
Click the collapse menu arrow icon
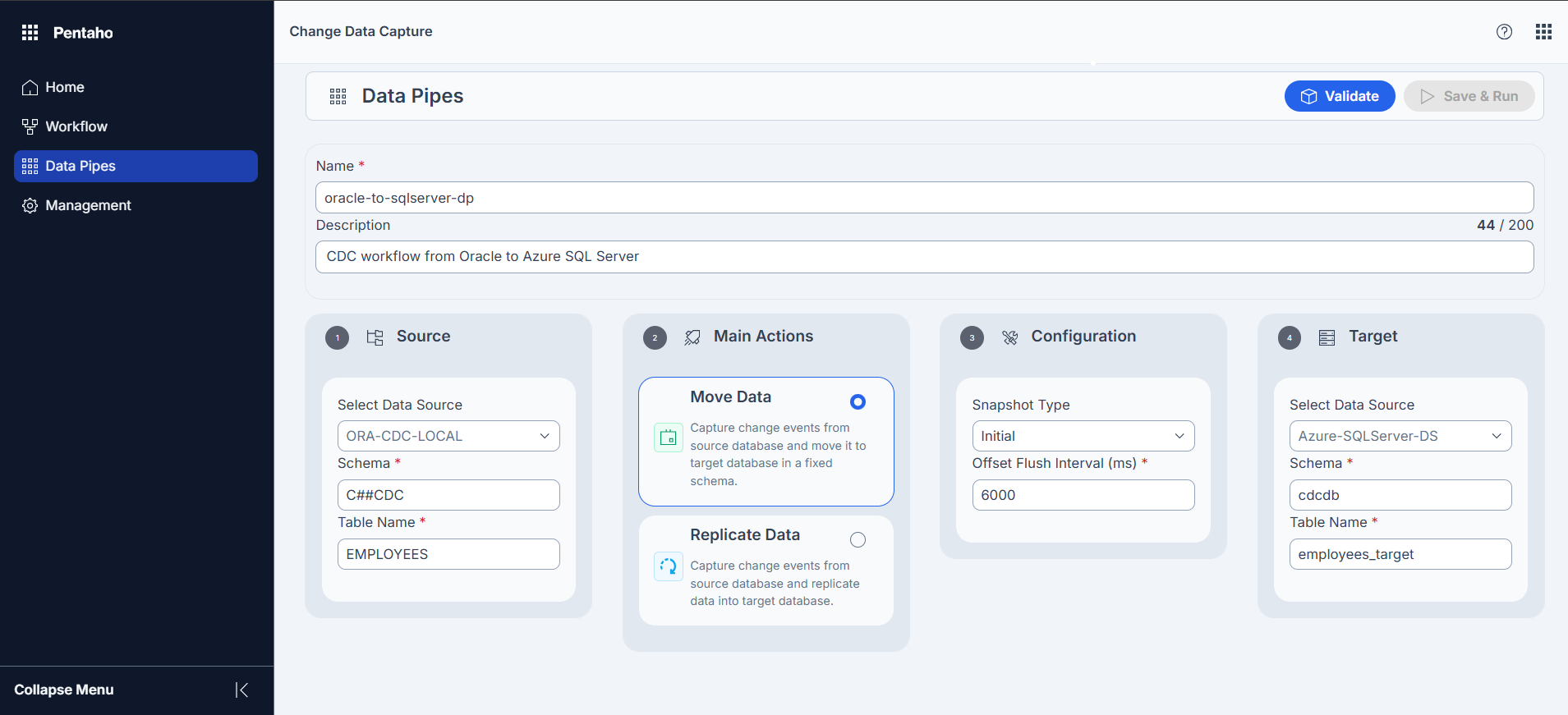pos(241,690)
